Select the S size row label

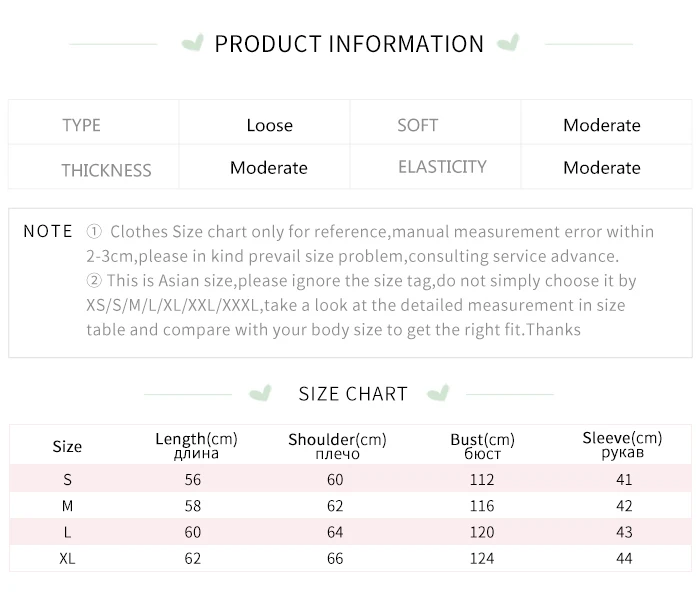(67, 480)
